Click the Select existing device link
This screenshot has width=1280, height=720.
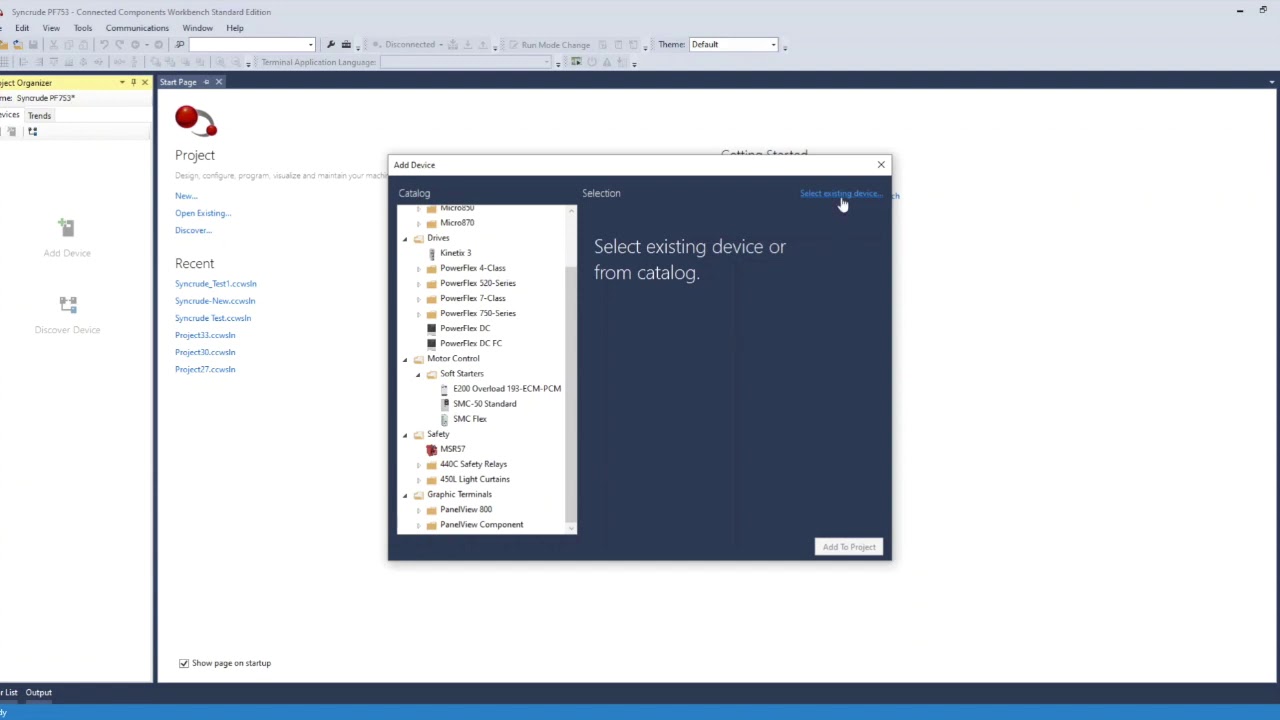[x=840, y=193]
